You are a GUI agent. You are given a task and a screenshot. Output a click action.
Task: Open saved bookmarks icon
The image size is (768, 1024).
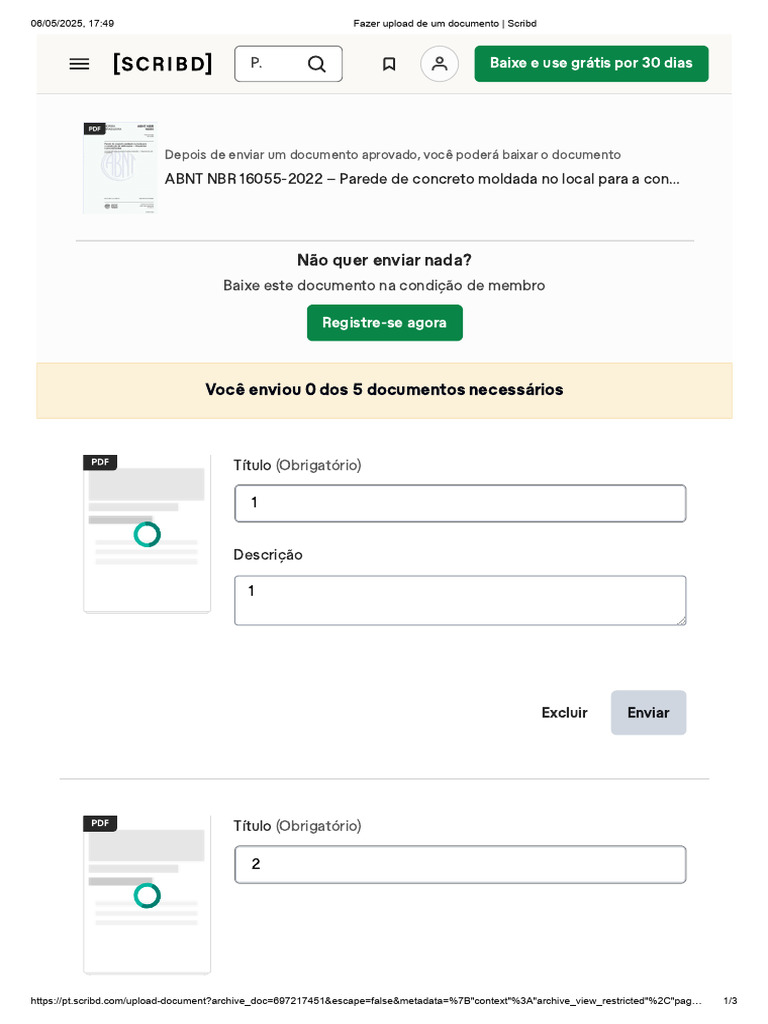389,64
